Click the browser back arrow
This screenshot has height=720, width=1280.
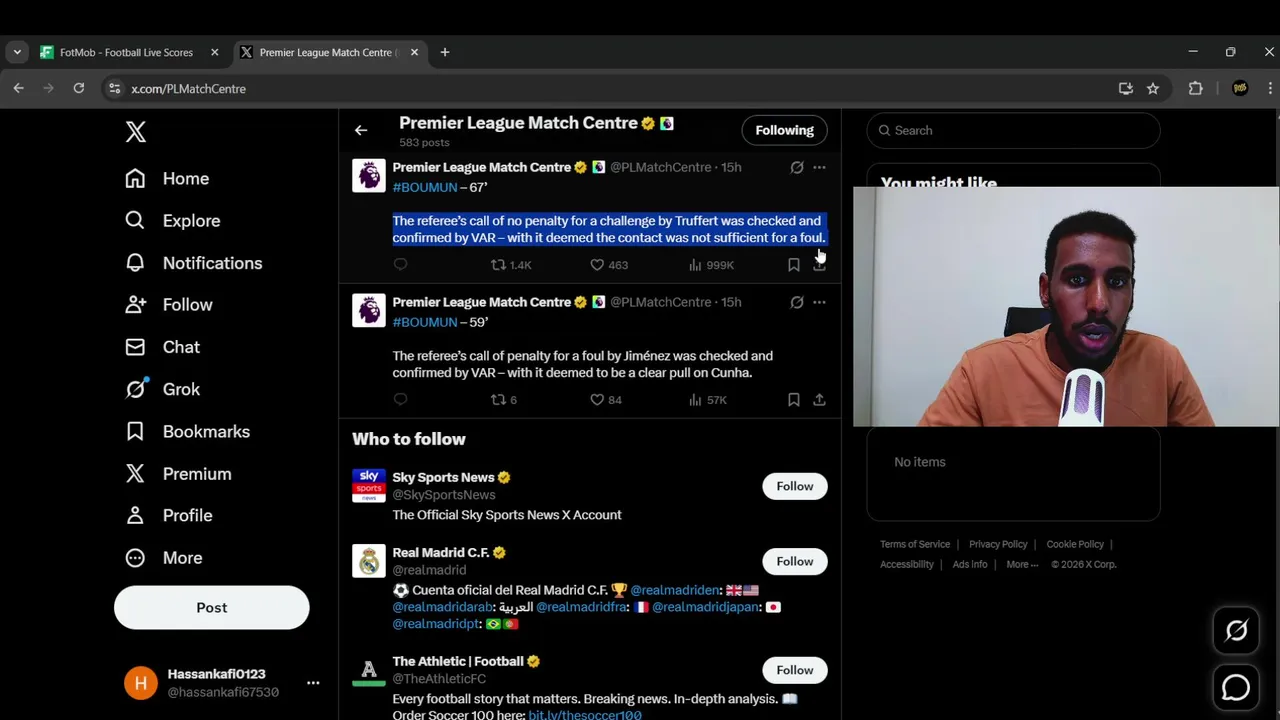point(19,88)
